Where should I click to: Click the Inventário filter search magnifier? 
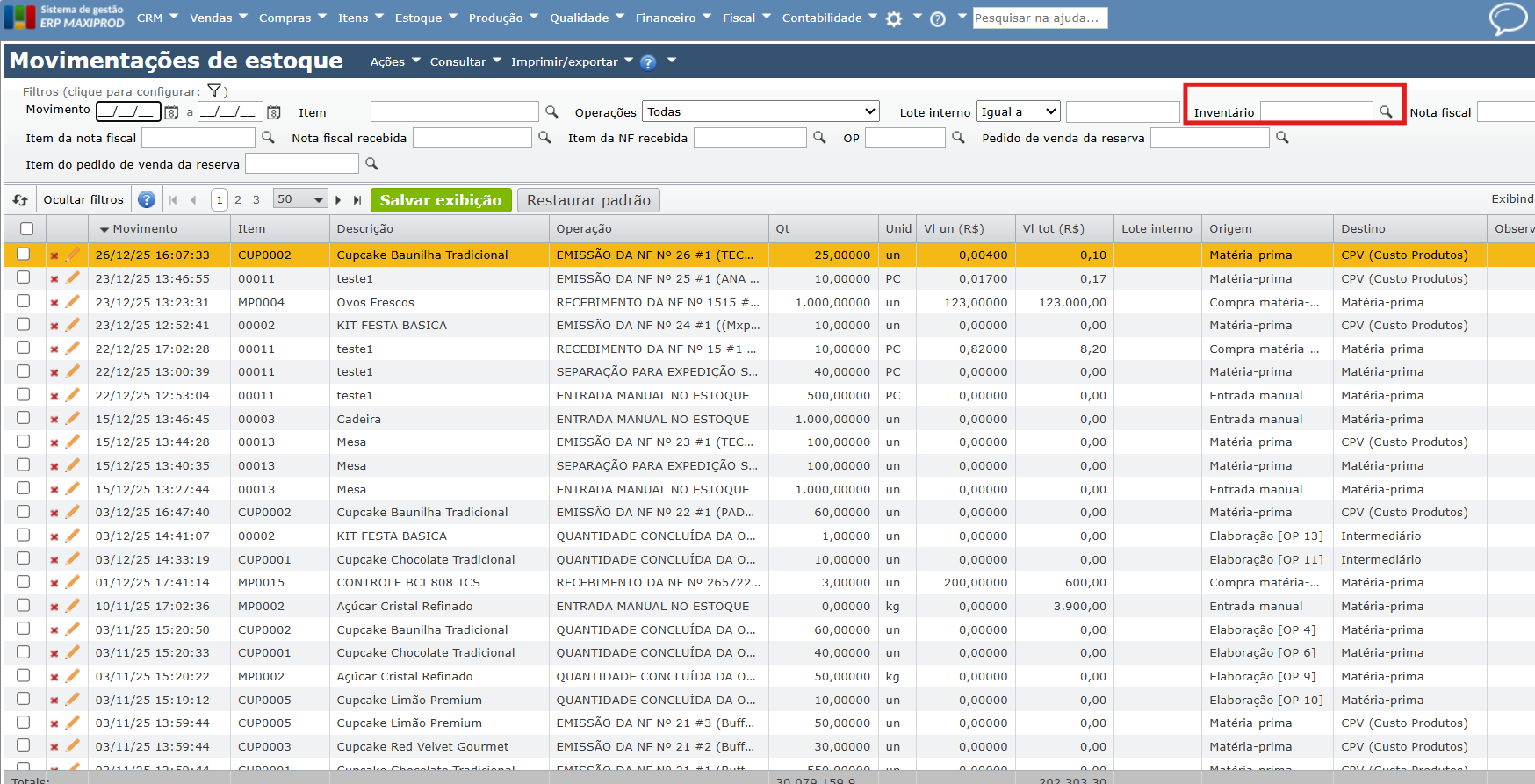click(x=1385, y=112)
